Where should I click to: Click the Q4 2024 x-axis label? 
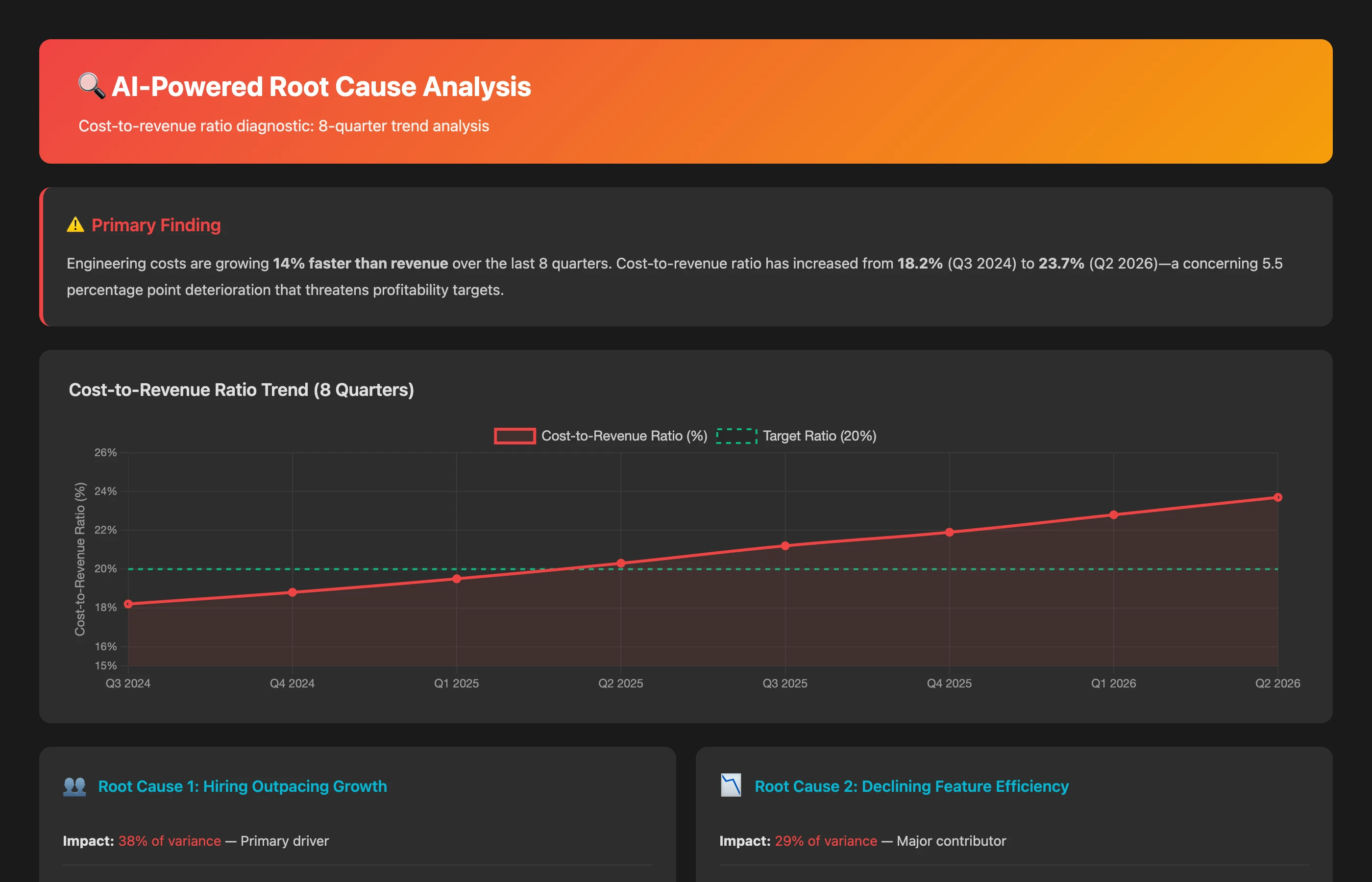tap(293, 683)
